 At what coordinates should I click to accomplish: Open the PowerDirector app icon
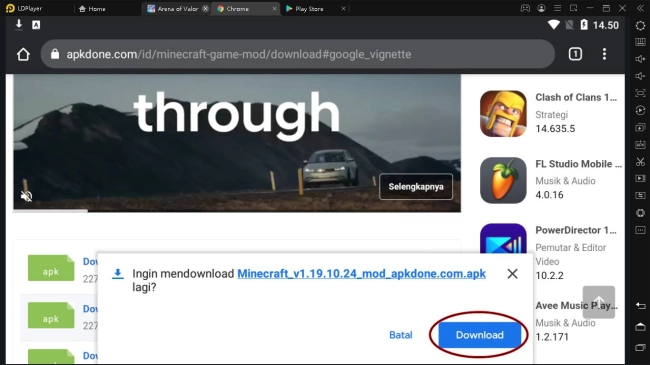pyautogui.click(x=503, y=238)
